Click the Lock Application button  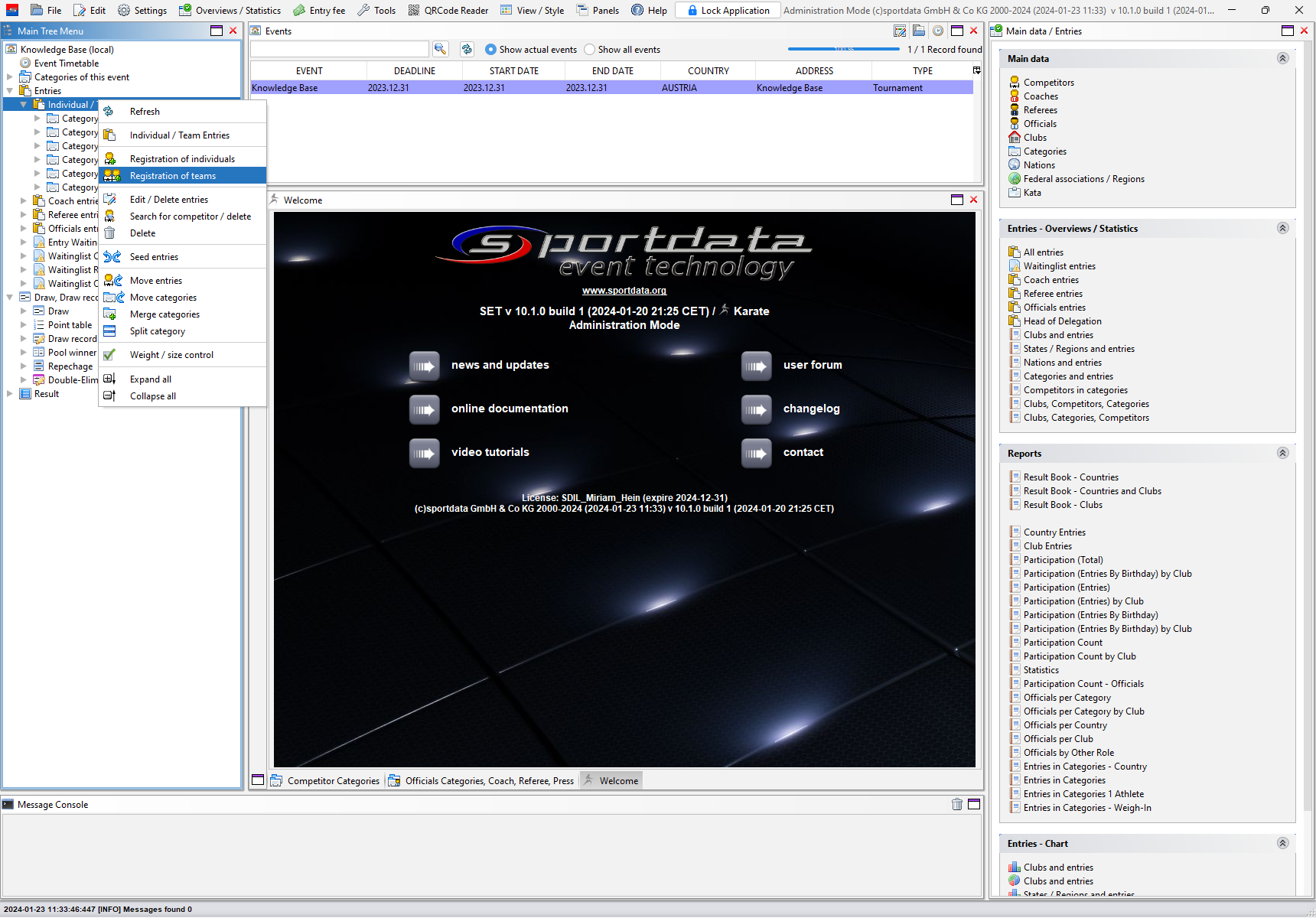(728, 11)
